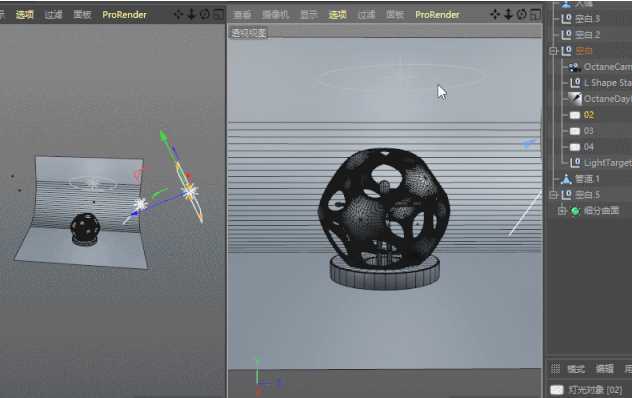
Task: Select the LightTarget null object
Action: click(607, 163)
